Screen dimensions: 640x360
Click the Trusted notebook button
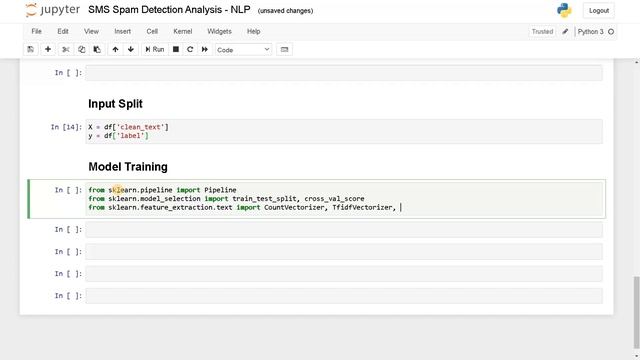pos(542,31)
